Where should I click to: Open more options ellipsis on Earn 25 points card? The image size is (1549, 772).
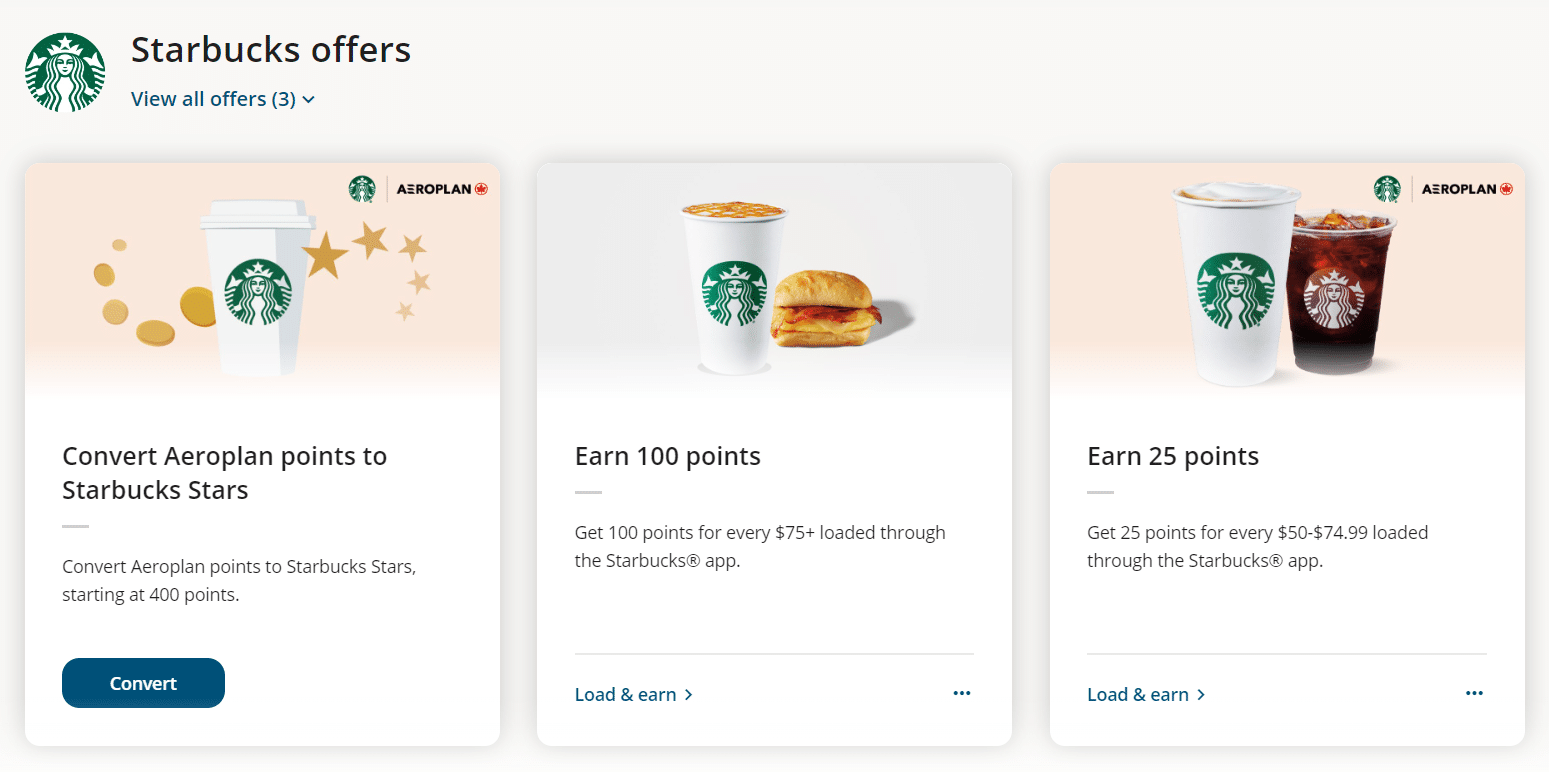[x=1474, y=693]
